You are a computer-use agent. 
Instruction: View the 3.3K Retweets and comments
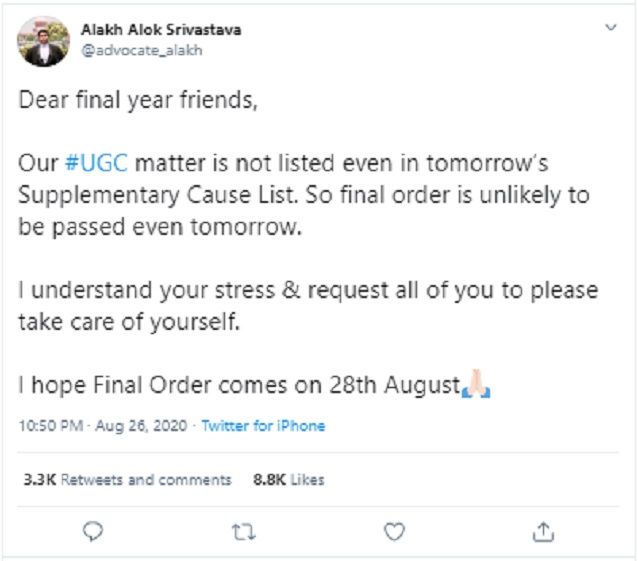pos(127,480)
